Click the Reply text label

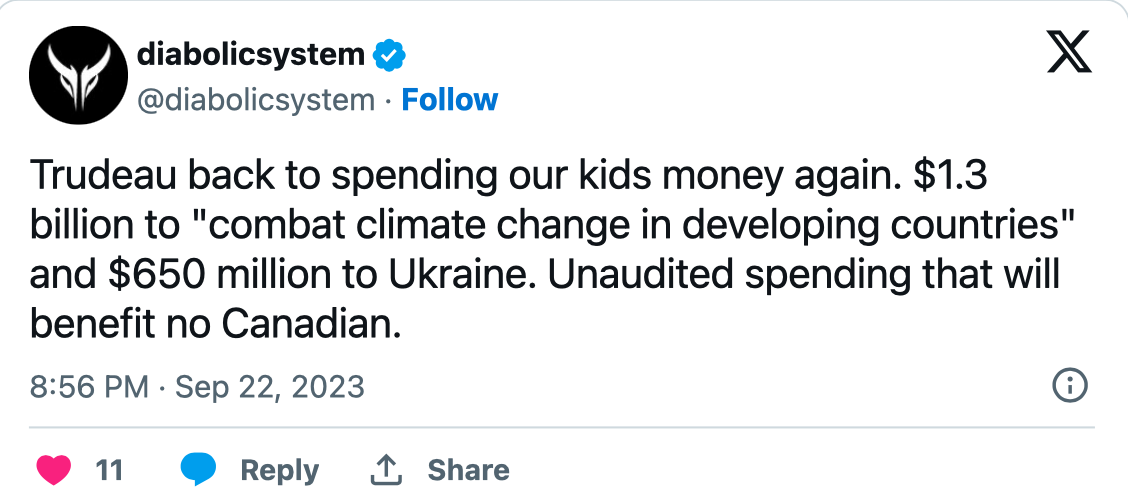(x=280, y=470)
